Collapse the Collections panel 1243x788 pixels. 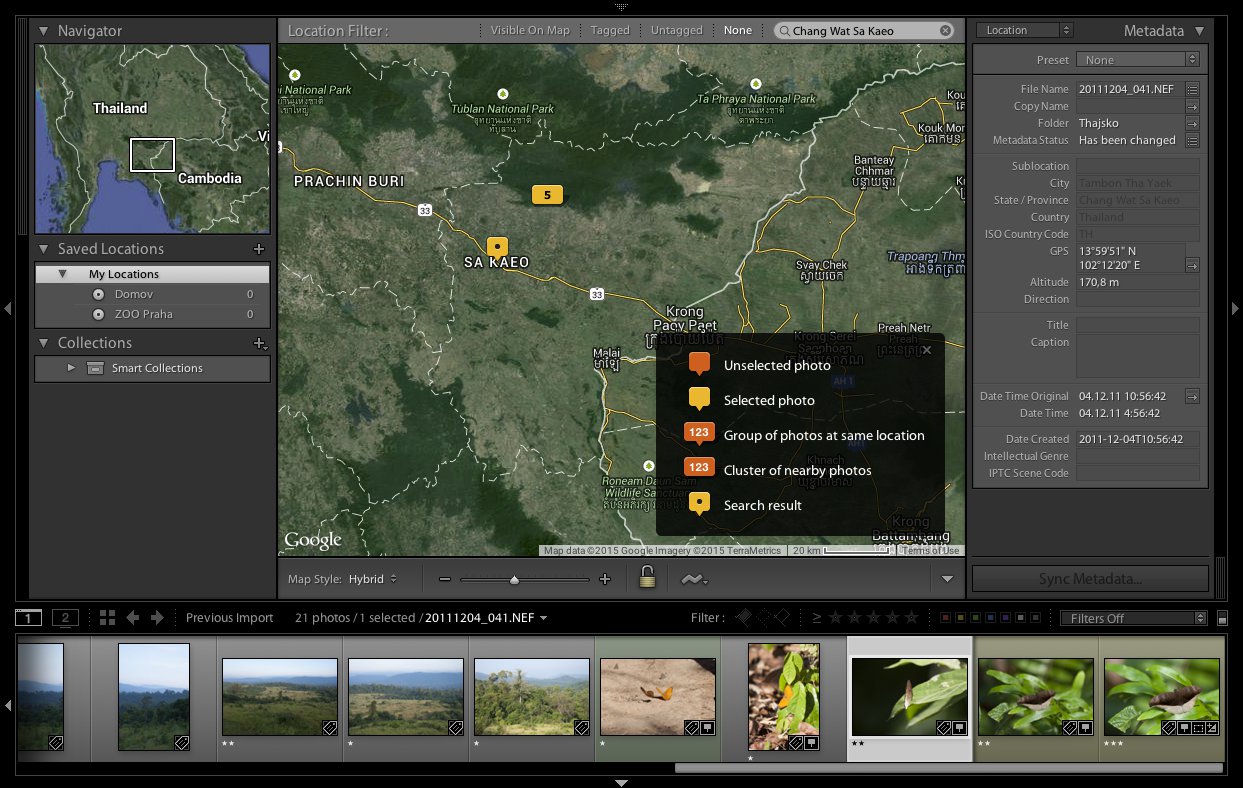tap(43, 343)
